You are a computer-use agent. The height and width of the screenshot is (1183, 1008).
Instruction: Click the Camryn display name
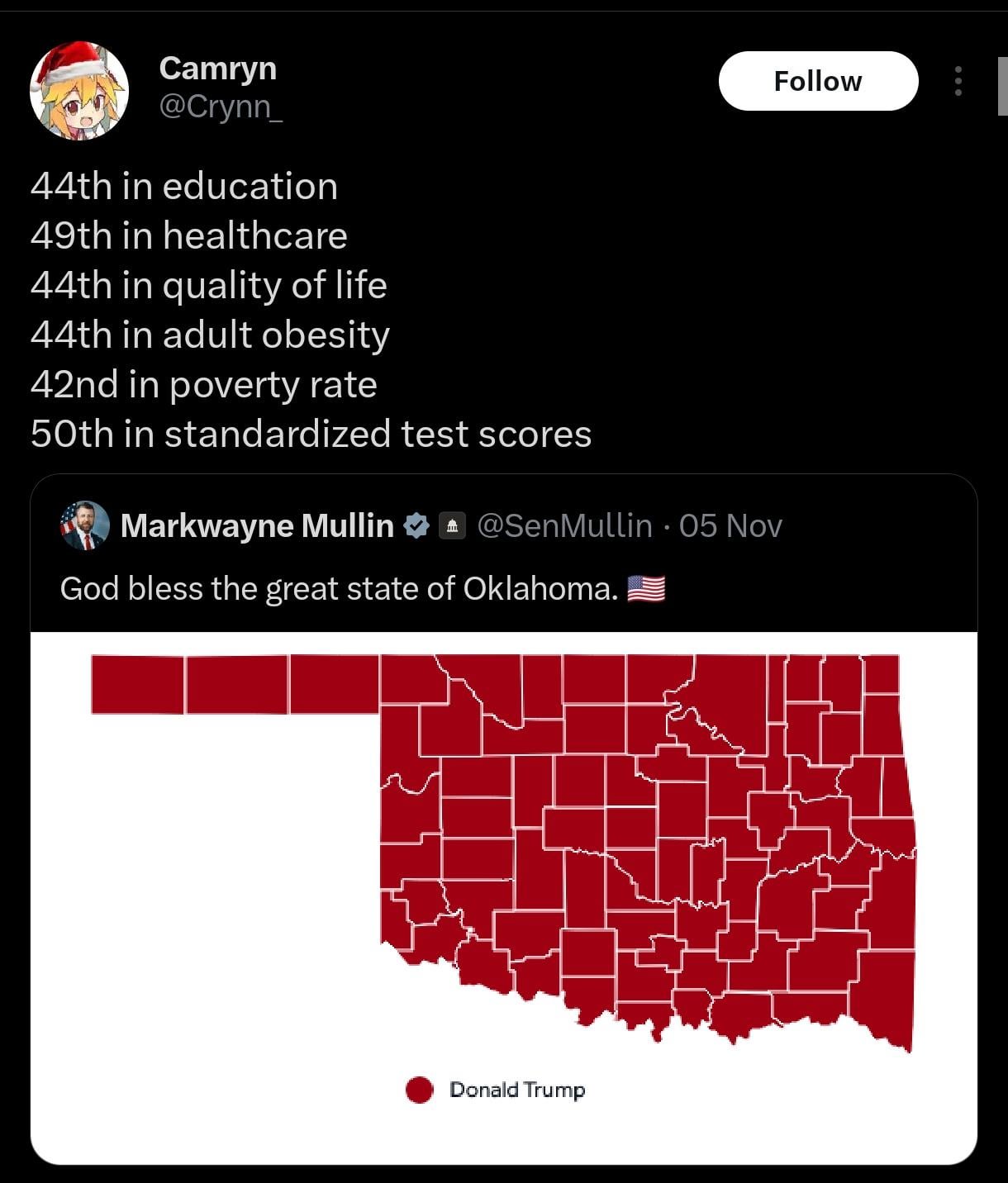click(x=217, y=68)
